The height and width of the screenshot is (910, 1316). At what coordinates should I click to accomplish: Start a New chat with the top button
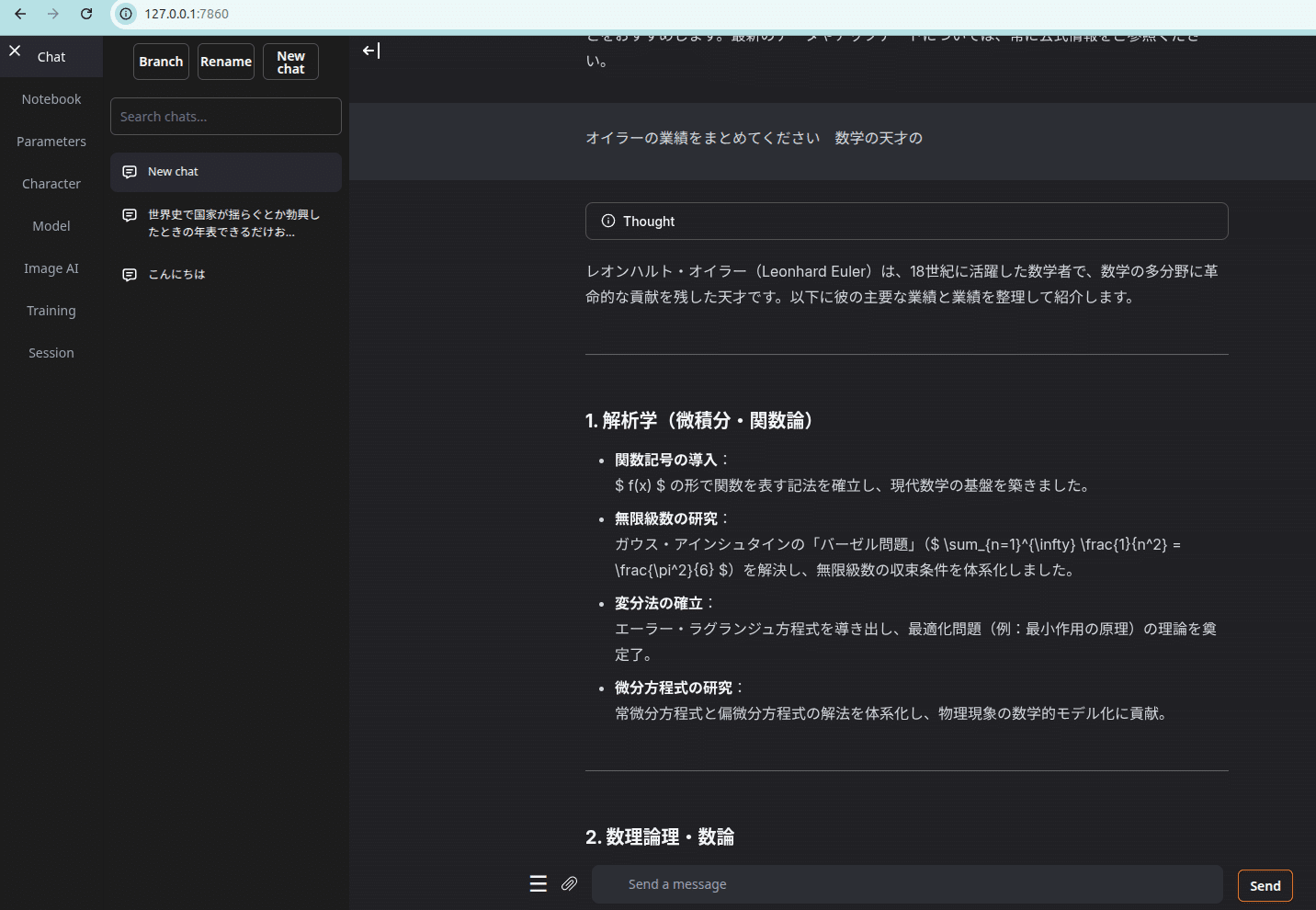(290, 62)
